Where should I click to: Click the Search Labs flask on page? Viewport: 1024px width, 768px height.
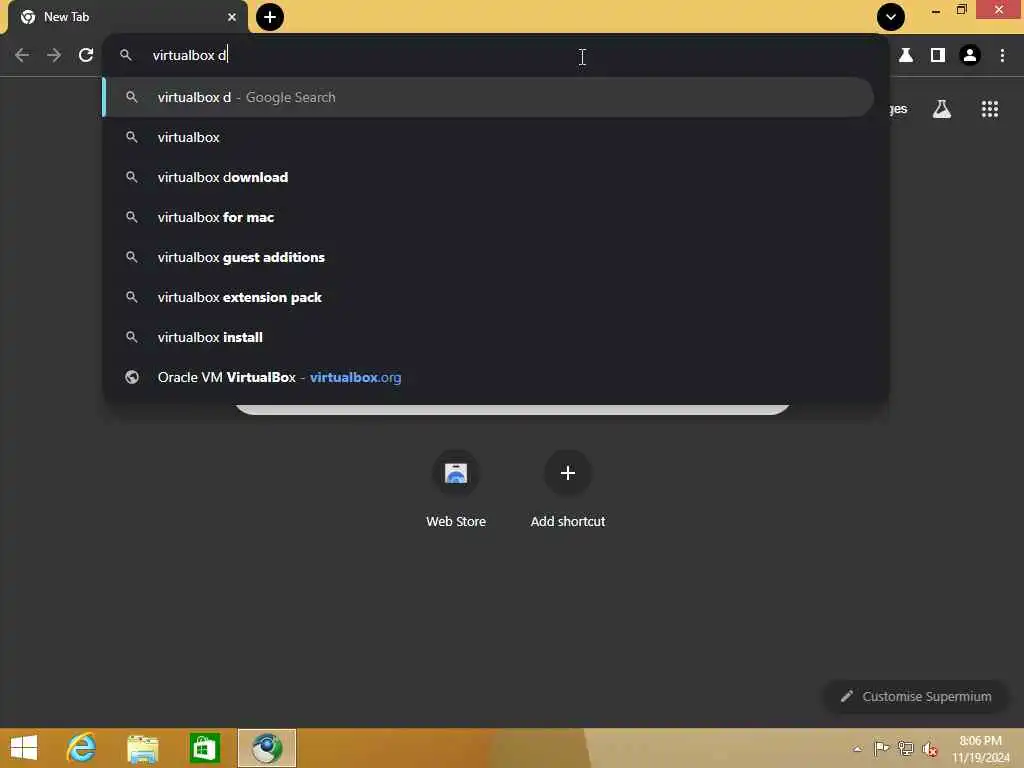pyautogui.click(x=942, y=109)
